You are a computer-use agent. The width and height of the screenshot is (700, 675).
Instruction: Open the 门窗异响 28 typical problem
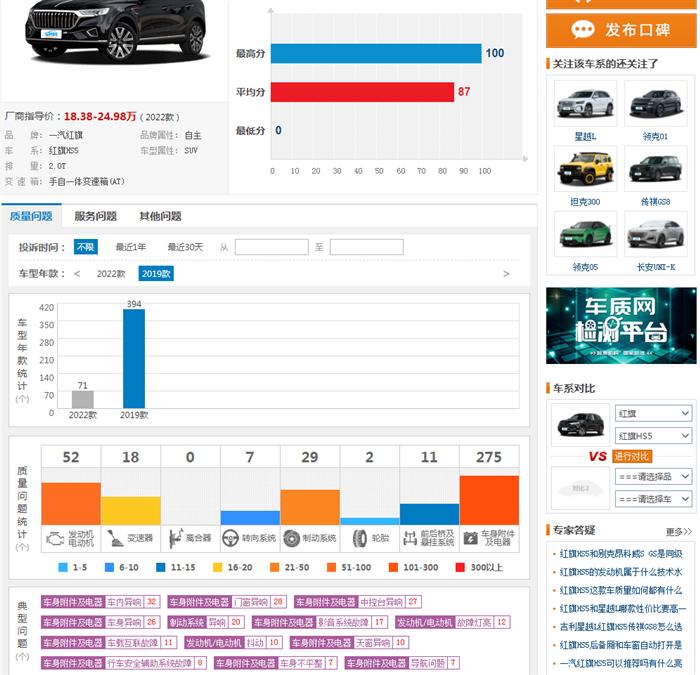[x=227, y=602]
